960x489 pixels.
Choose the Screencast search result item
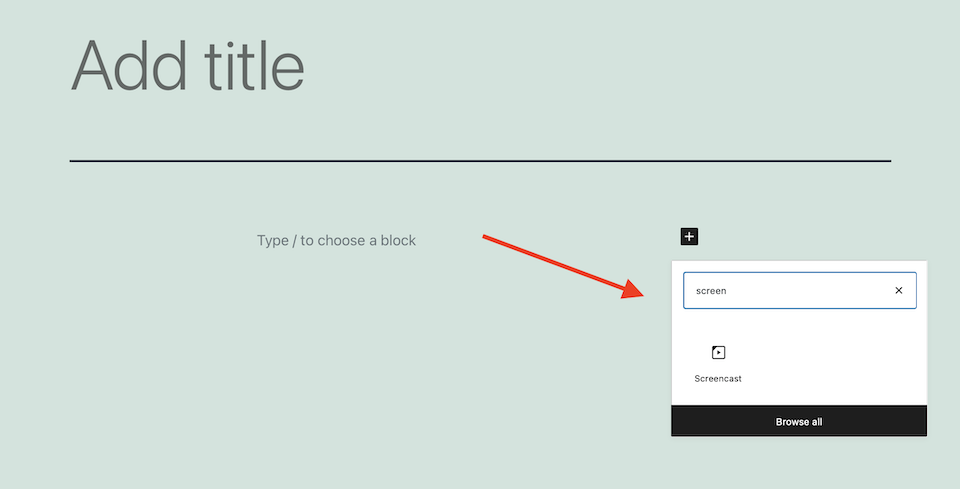tap(718, 364)
